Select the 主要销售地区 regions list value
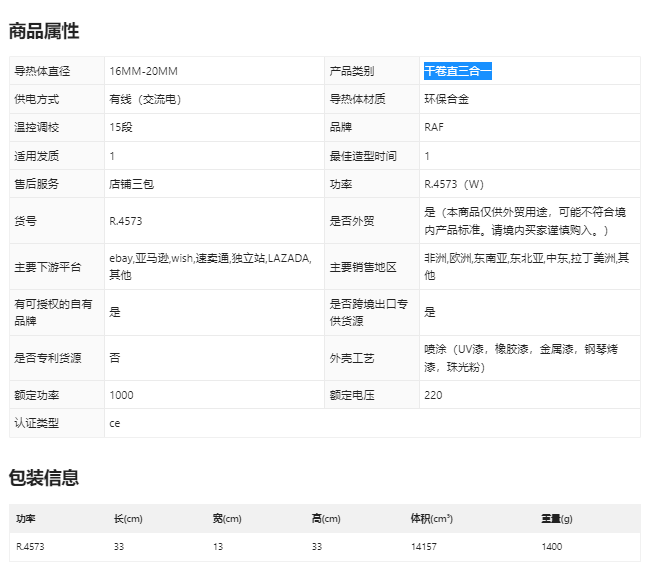 526,266
